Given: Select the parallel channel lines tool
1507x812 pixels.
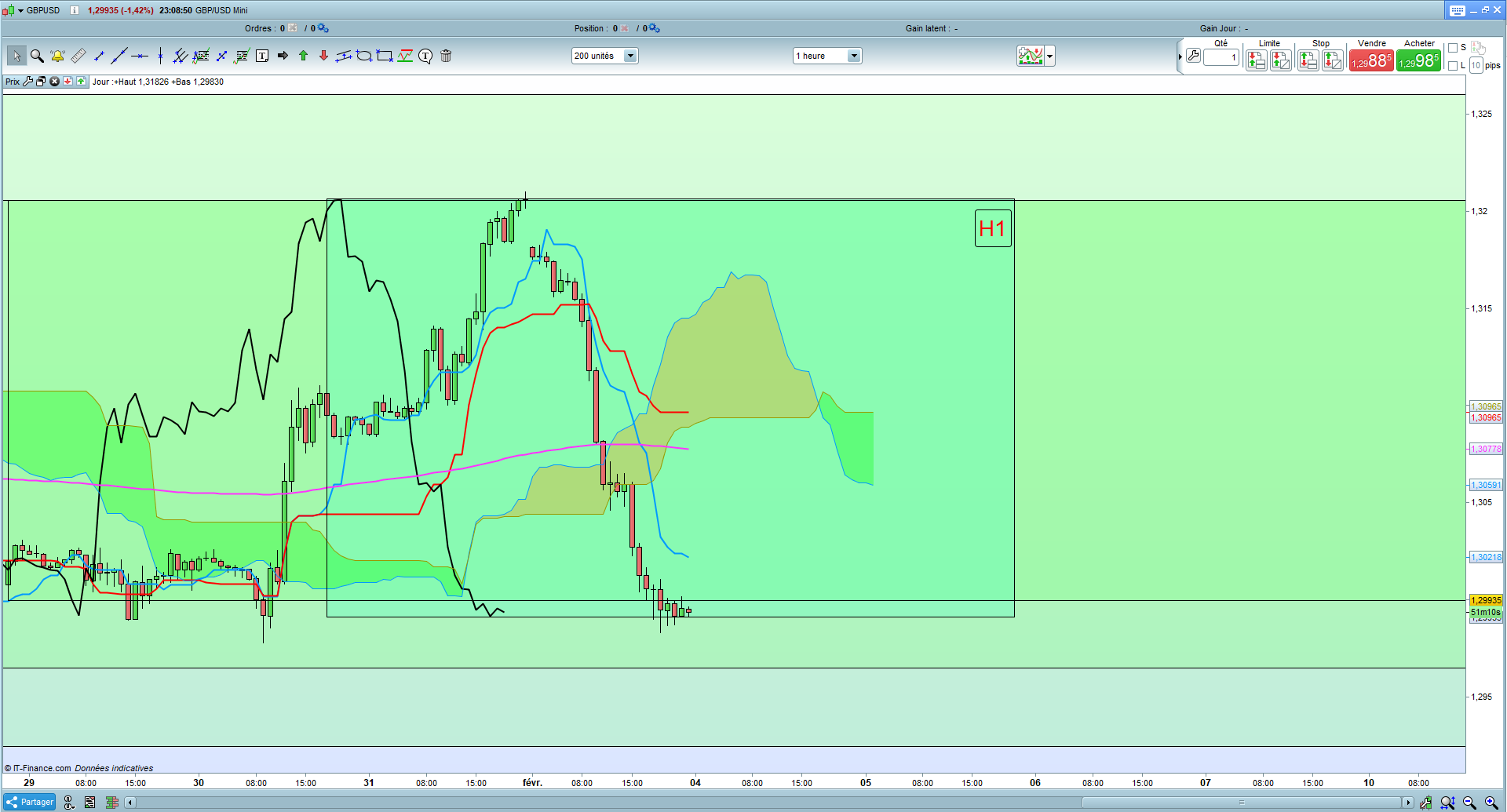Looking at the screenshot, I should pyautogui.click(x=181, y=56).
